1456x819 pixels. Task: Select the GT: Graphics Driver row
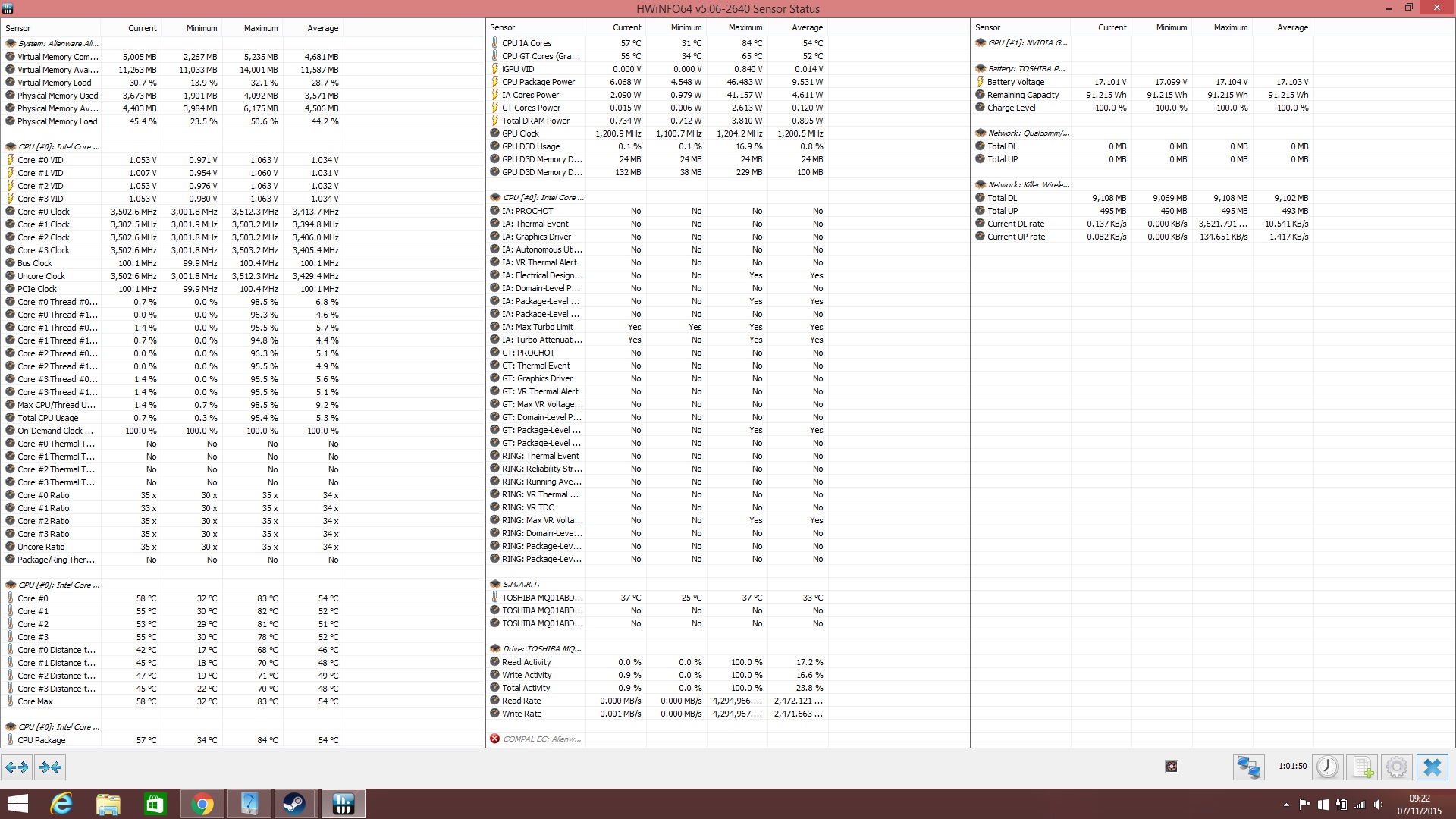pyautogui.click(x=657, y=378)
